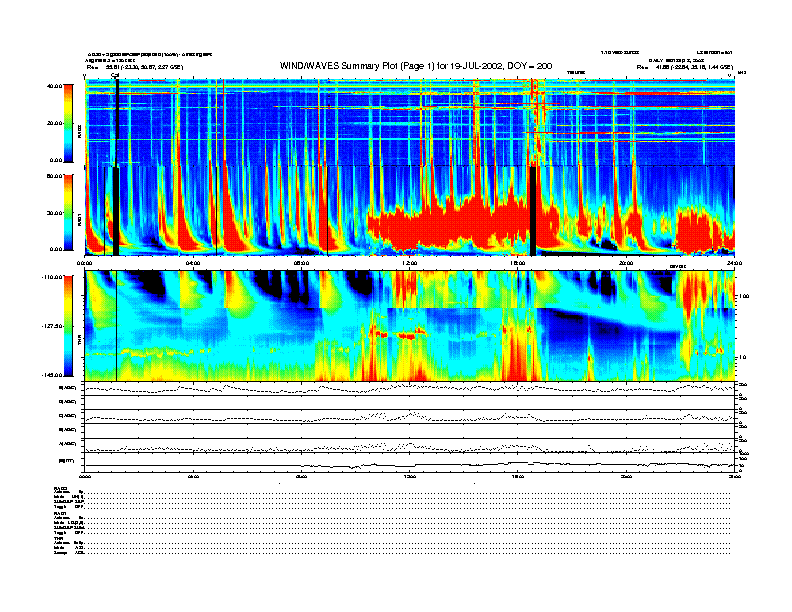Select the 08:00 time axis label
Image resolution: width=792 pixels, height=612 pixels.
[301, 264]
